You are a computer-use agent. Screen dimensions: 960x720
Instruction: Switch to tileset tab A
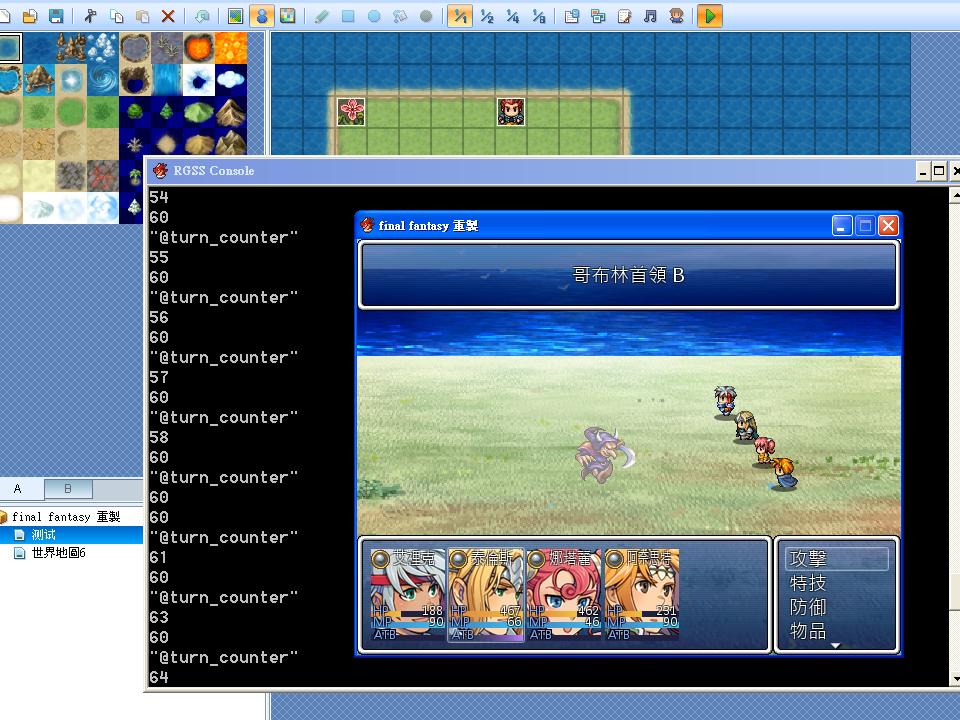(x=18, y=489)
